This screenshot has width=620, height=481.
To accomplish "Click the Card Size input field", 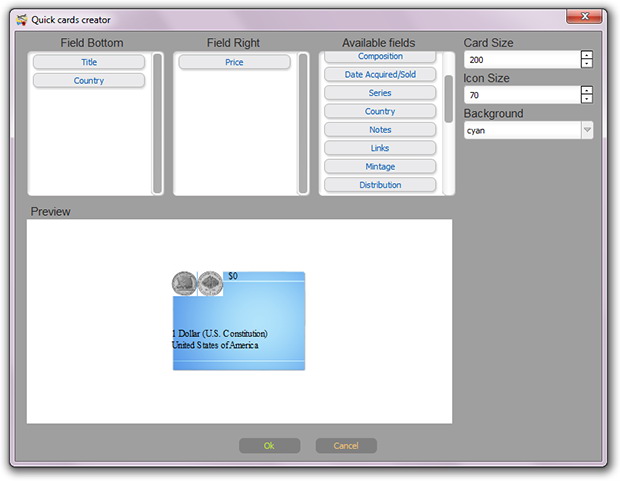I will [522, 60].
